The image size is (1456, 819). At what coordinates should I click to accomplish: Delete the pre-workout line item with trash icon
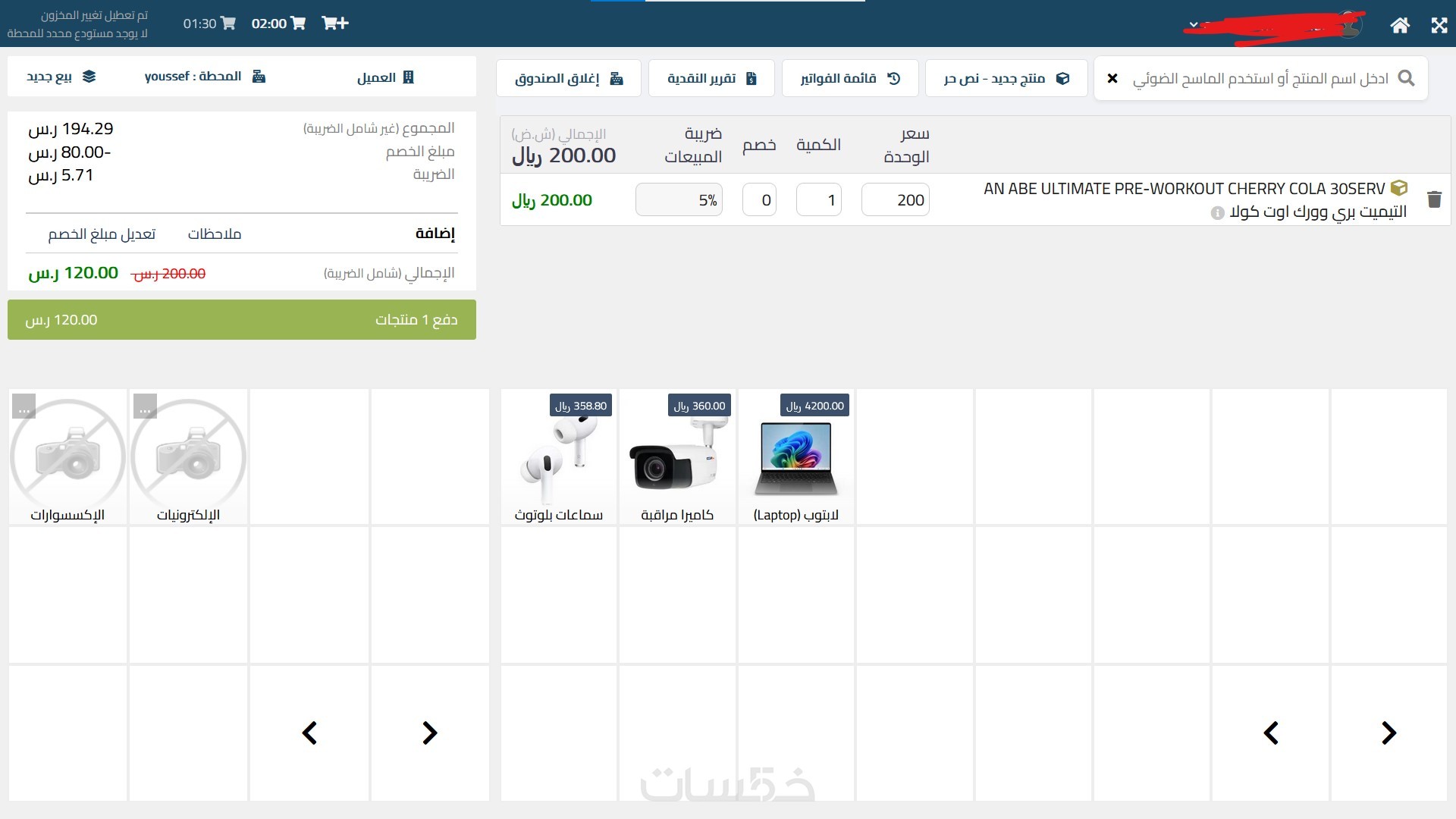pyautogui.click(x=1433, y=199)
